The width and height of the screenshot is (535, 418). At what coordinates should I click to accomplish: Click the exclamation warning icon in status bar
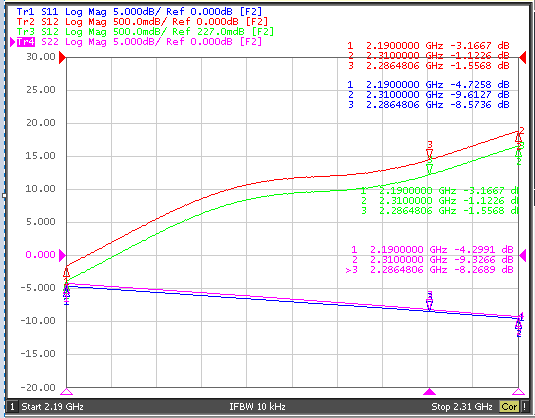coord(524,407)
